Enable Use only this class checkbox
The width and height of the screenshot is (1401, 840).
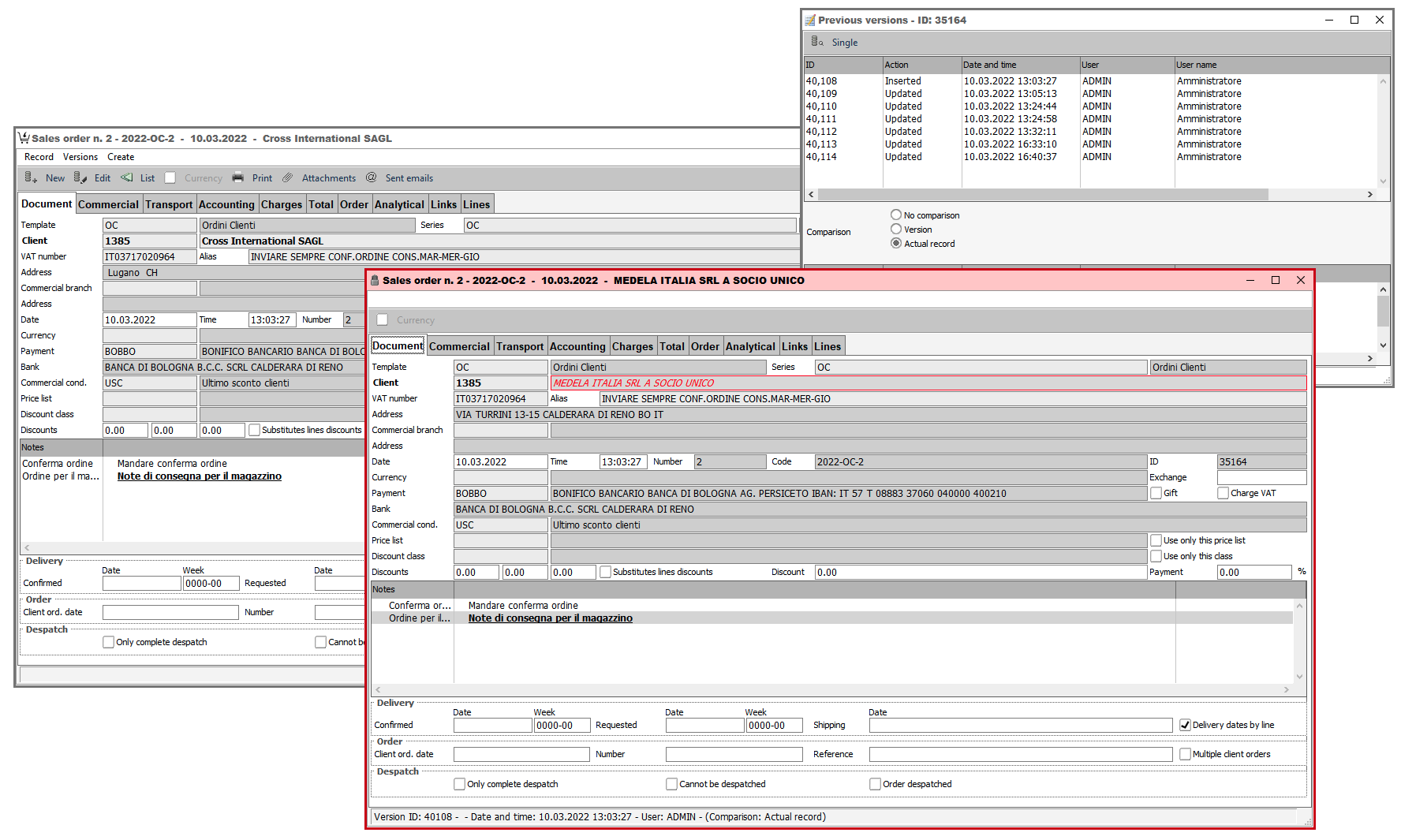coord(1156,556)
